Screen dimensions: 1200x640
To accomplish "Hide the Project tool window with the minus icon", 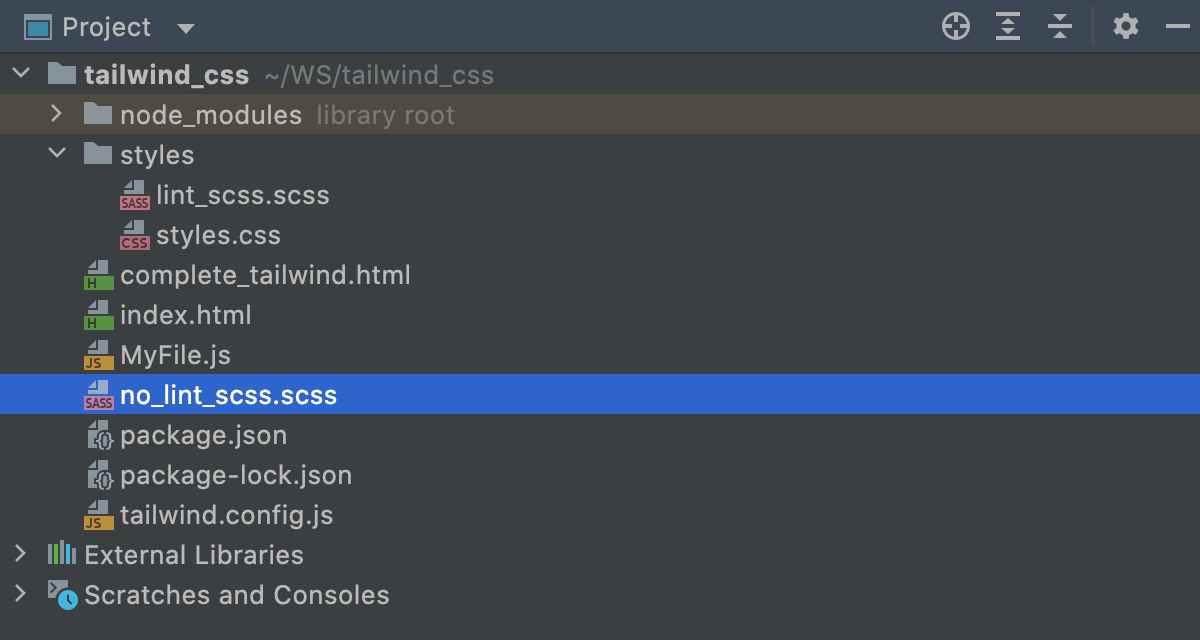I will 1177,27.
